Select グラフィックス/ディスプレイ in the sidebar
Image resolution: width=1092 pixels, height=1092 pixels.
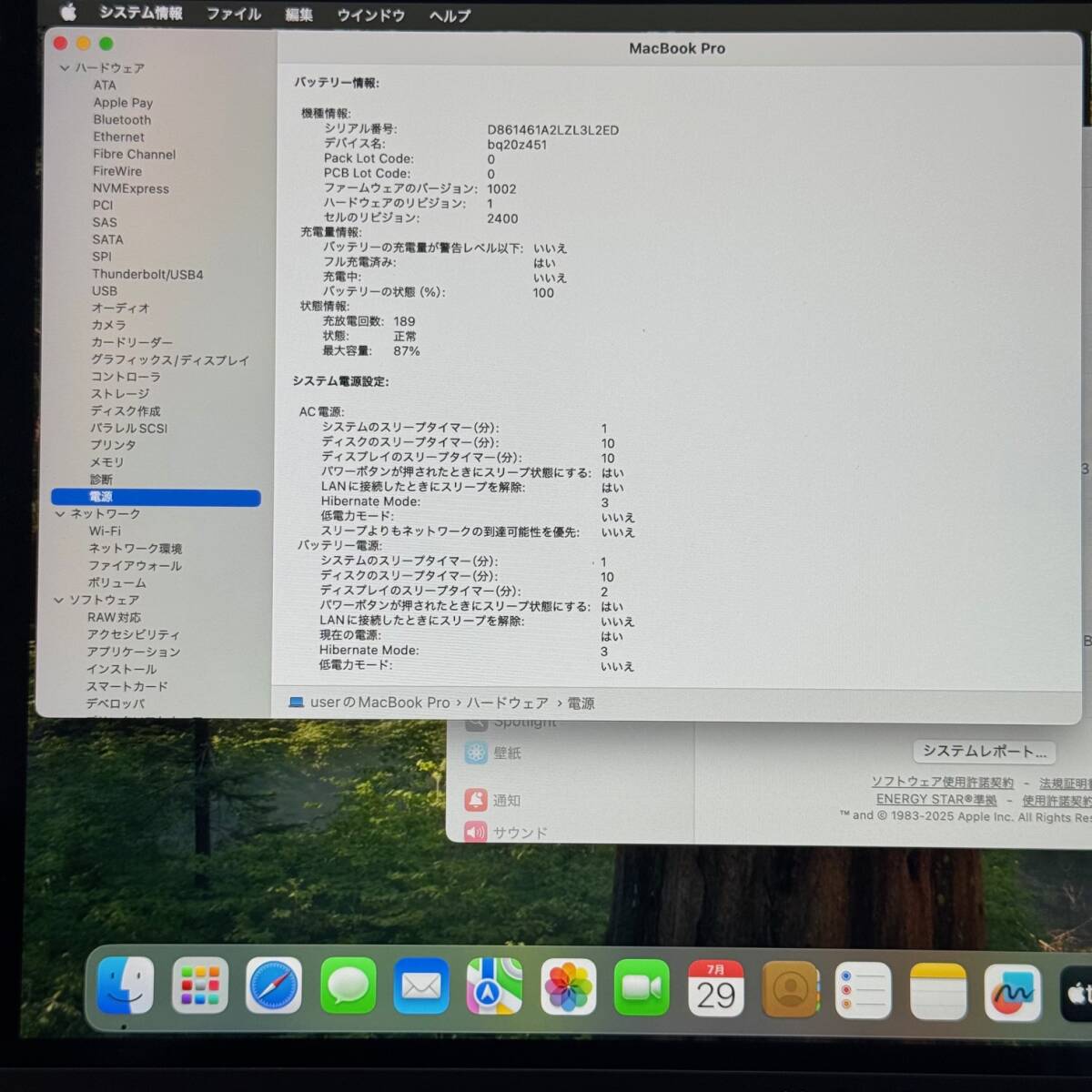[x=169, y=359]
